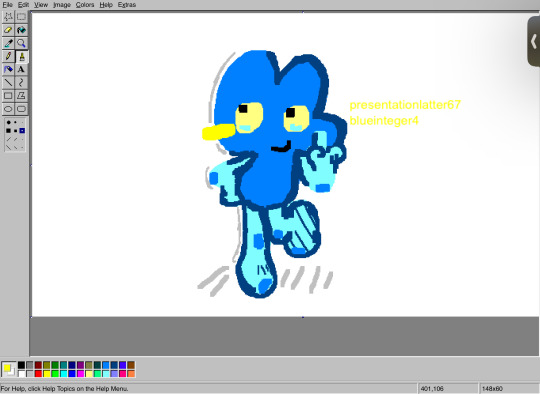This screenshot has height=394, width=540.
Task: Choose the large square brush shape
Action: pos(9,131)
